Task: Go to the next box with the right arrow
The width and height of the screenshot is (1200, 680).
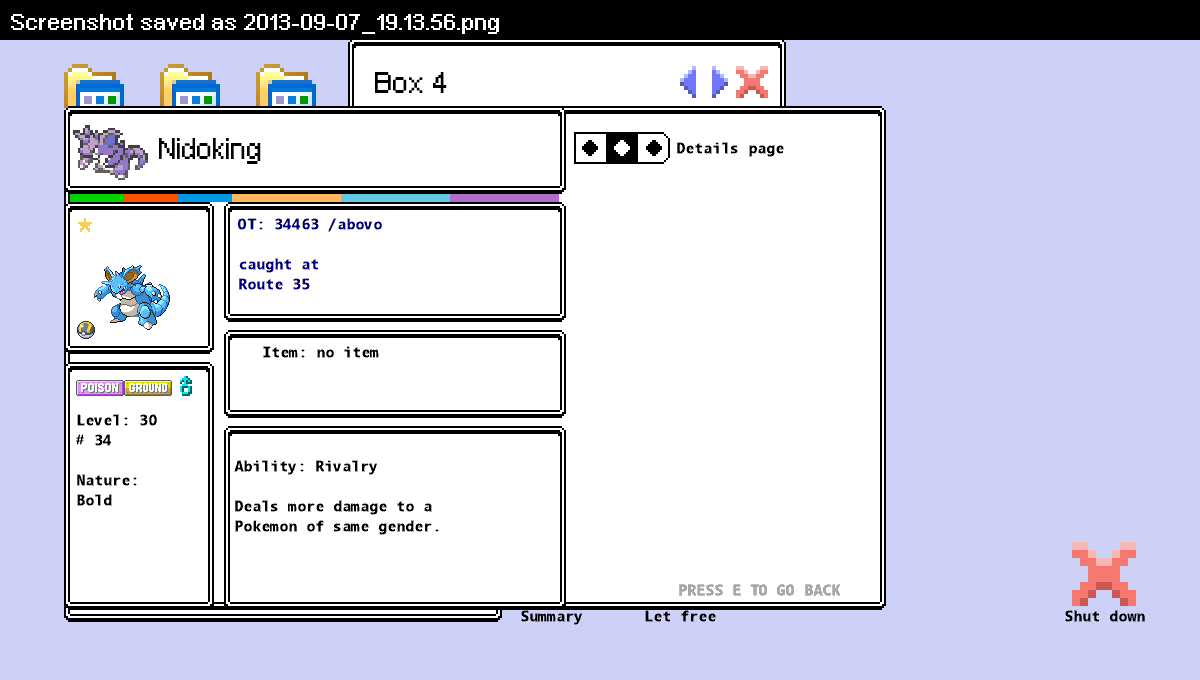Action: (720, 82)
